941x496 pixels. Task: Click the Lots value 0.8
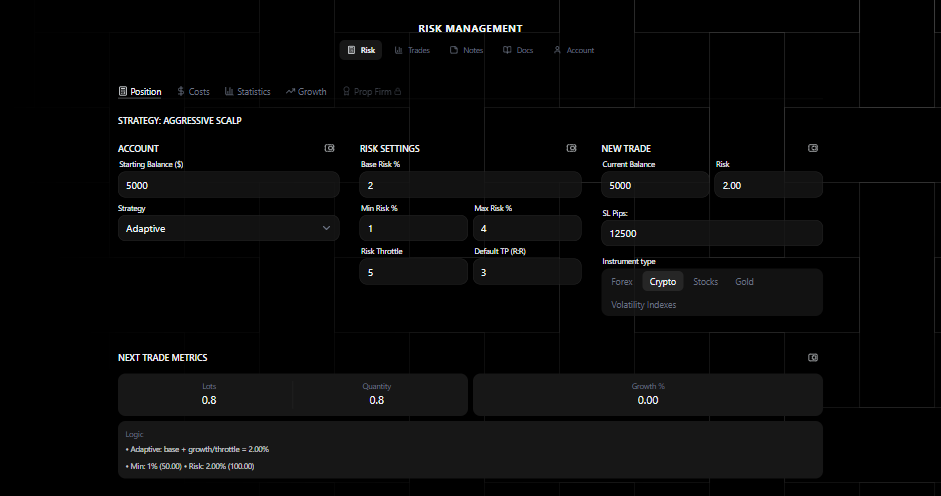click(x=209, y=401)
